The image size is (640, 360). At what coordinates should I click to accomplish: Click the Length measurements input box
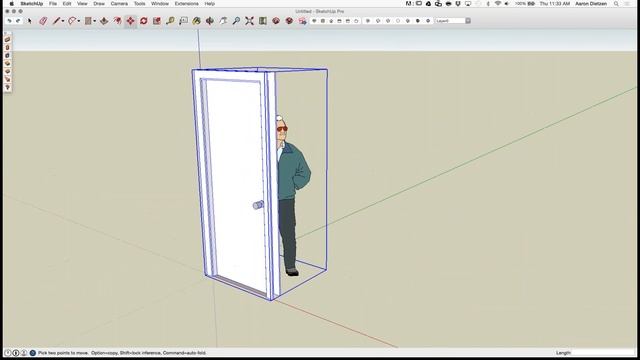[603, 353]
